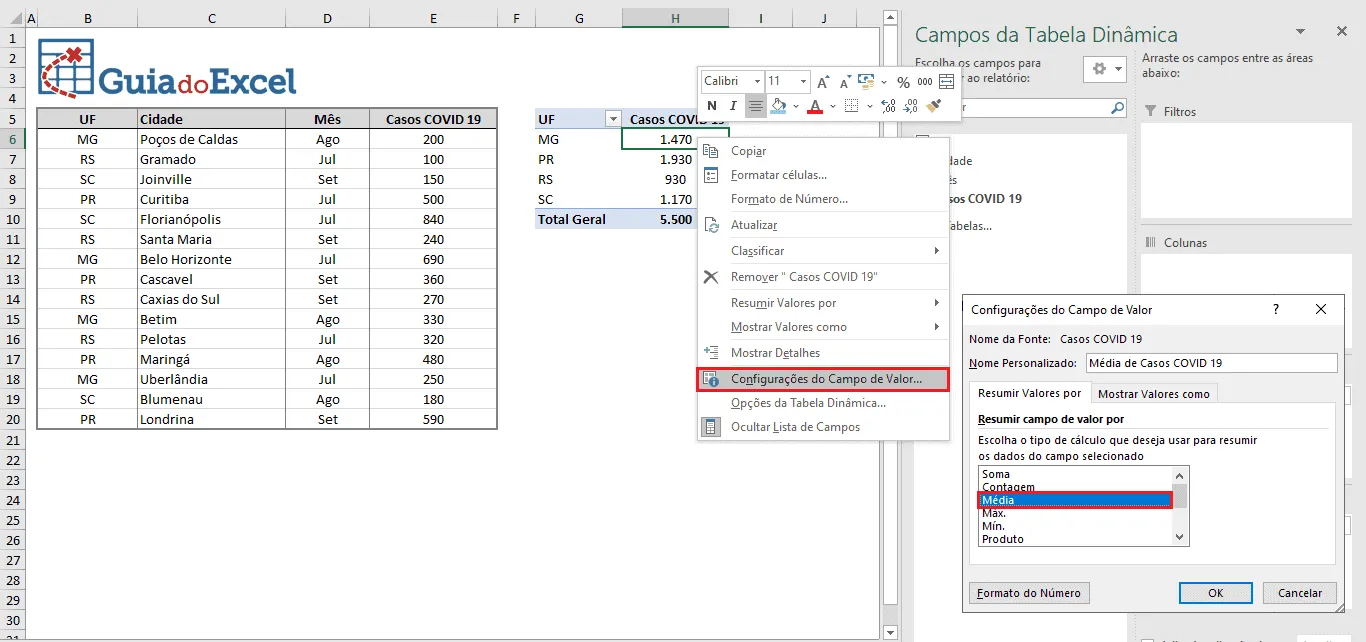The width and height of the screenshot is (1366, 642).
Task: Open Resumir Valores por submenu
Action: click(x=823, y=303)
